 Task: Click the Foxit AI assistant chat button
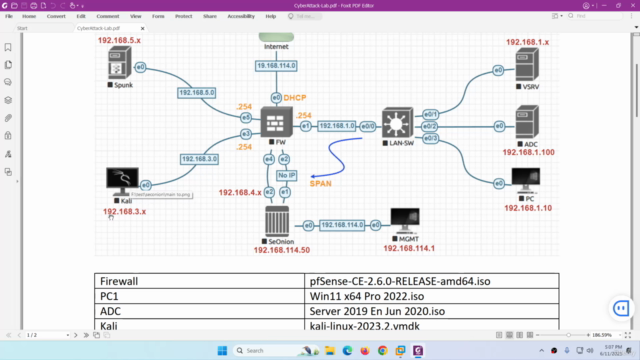[x=621, y=308]
